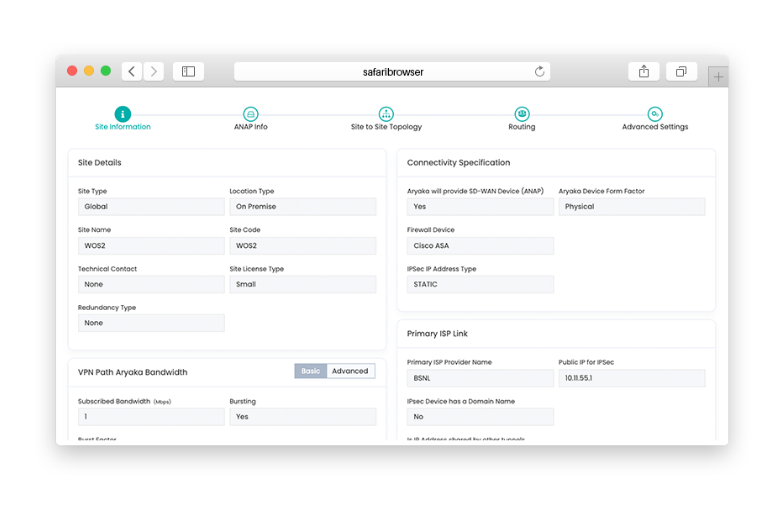The height and width of the screenshot is (521, 782).
Task: Click the ANAP Info tab label
Action: pyautogui.click(x=251, y=127)
